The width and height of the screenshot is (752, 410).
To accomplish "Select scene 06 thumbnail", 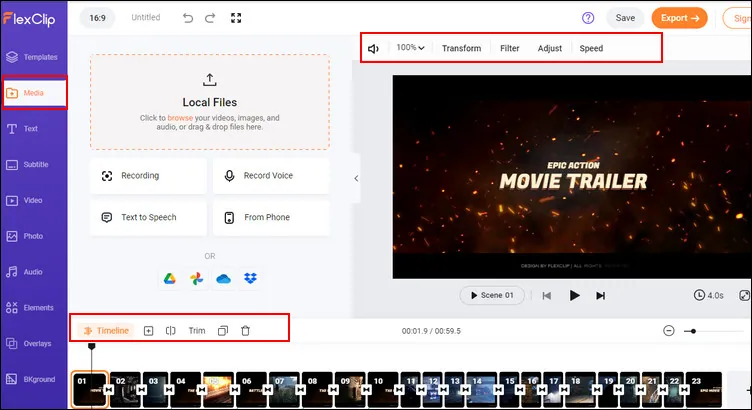I will (251, 389).
